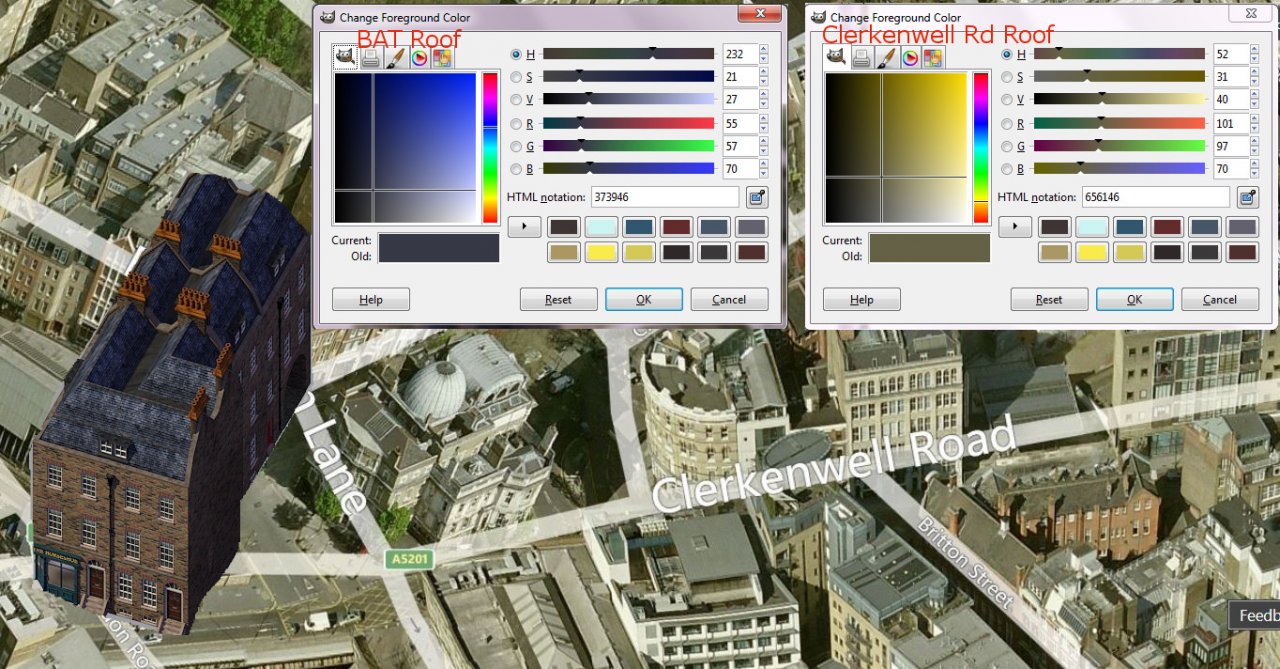Select the CMYK printer tab in BAT Roof dialog

[371, 59]
